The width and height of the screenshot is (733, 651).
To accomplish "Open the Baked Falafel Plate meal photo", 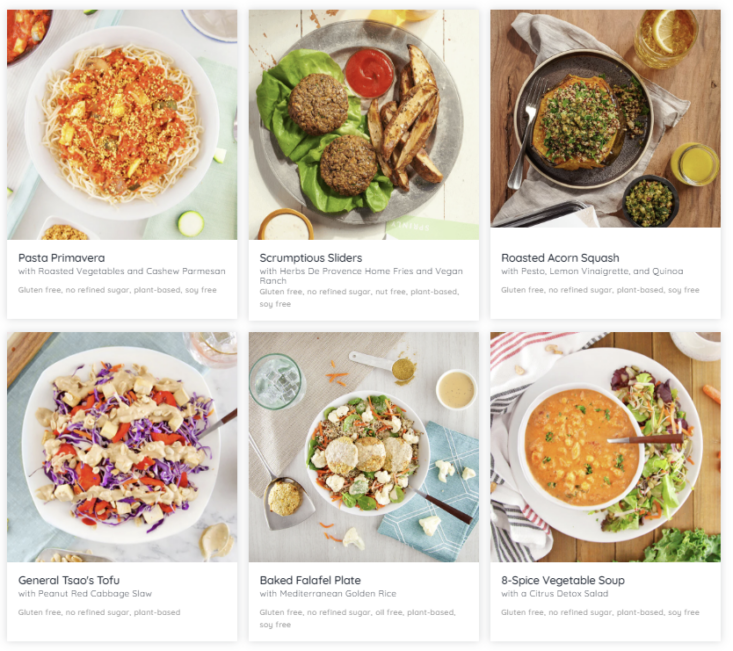I will click(x=364, y=447).
